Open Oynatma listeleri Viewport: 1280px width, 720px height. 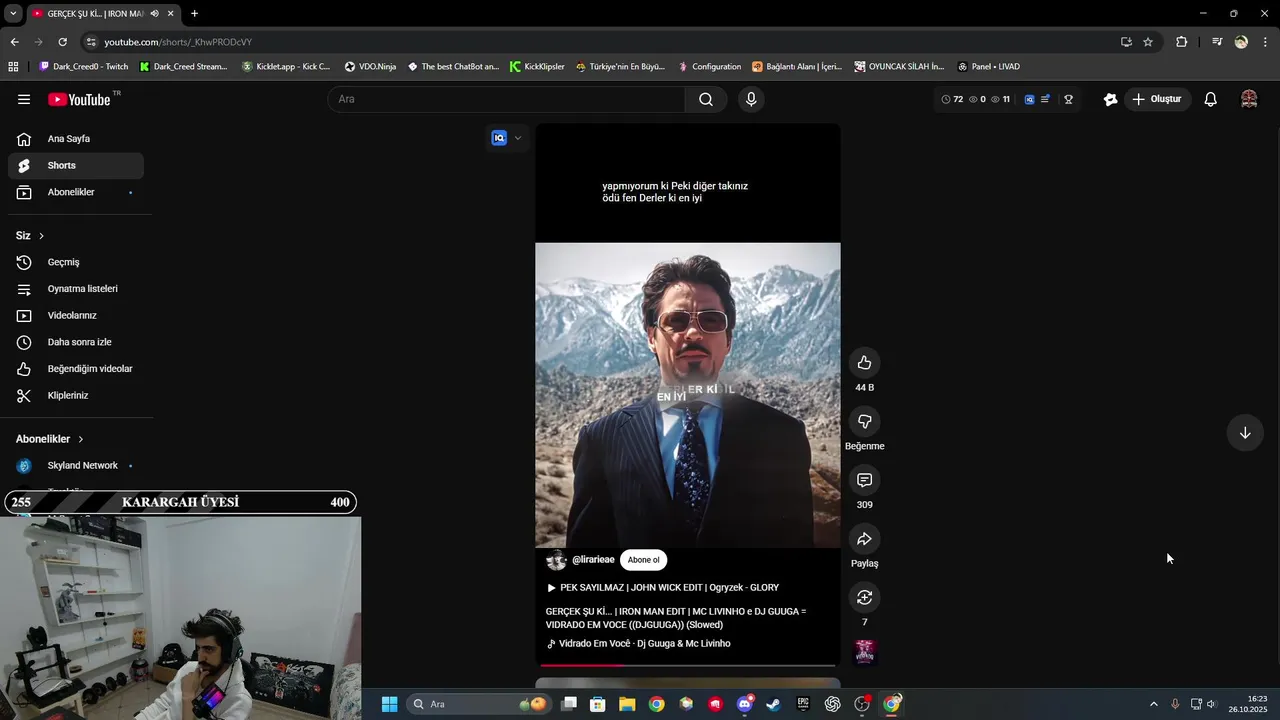76,289
